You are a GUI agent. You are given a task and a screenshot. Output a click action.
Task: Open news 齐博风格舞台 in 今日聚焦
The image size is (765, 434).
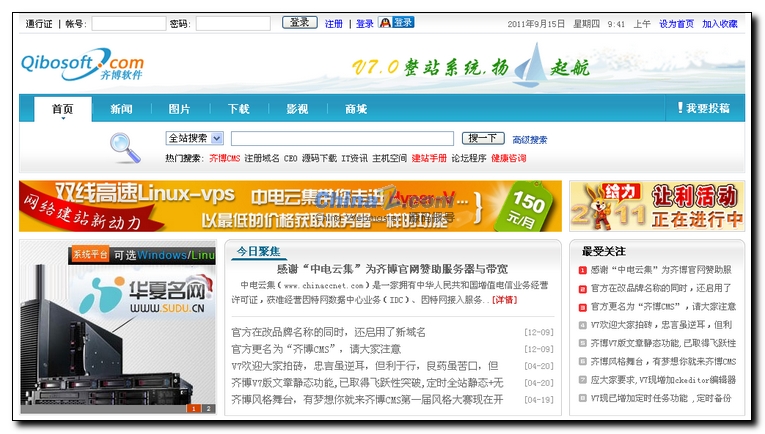tap(367, 400)
